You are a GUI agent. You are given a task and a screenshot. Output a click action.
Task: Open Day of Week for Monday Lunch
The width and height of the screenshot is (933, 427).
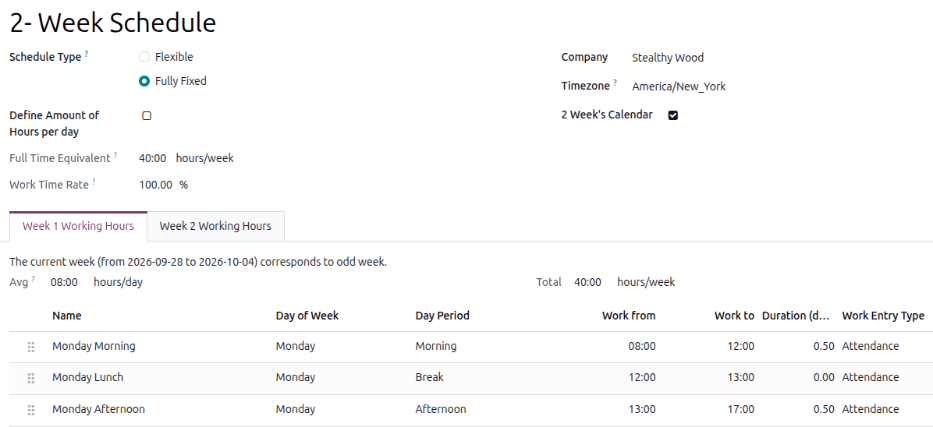click(x=295, y=377)
